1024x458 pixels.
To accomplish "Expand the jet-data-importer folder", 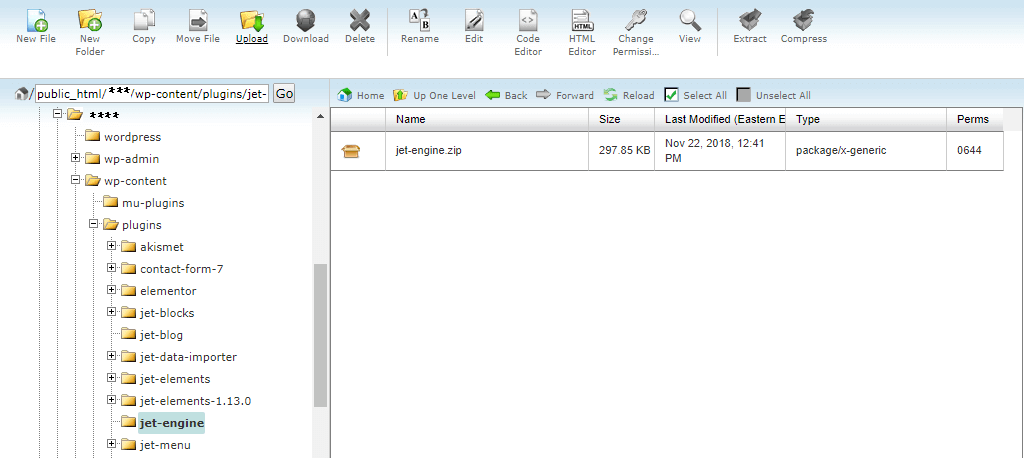I will click(x=112, y=357).
